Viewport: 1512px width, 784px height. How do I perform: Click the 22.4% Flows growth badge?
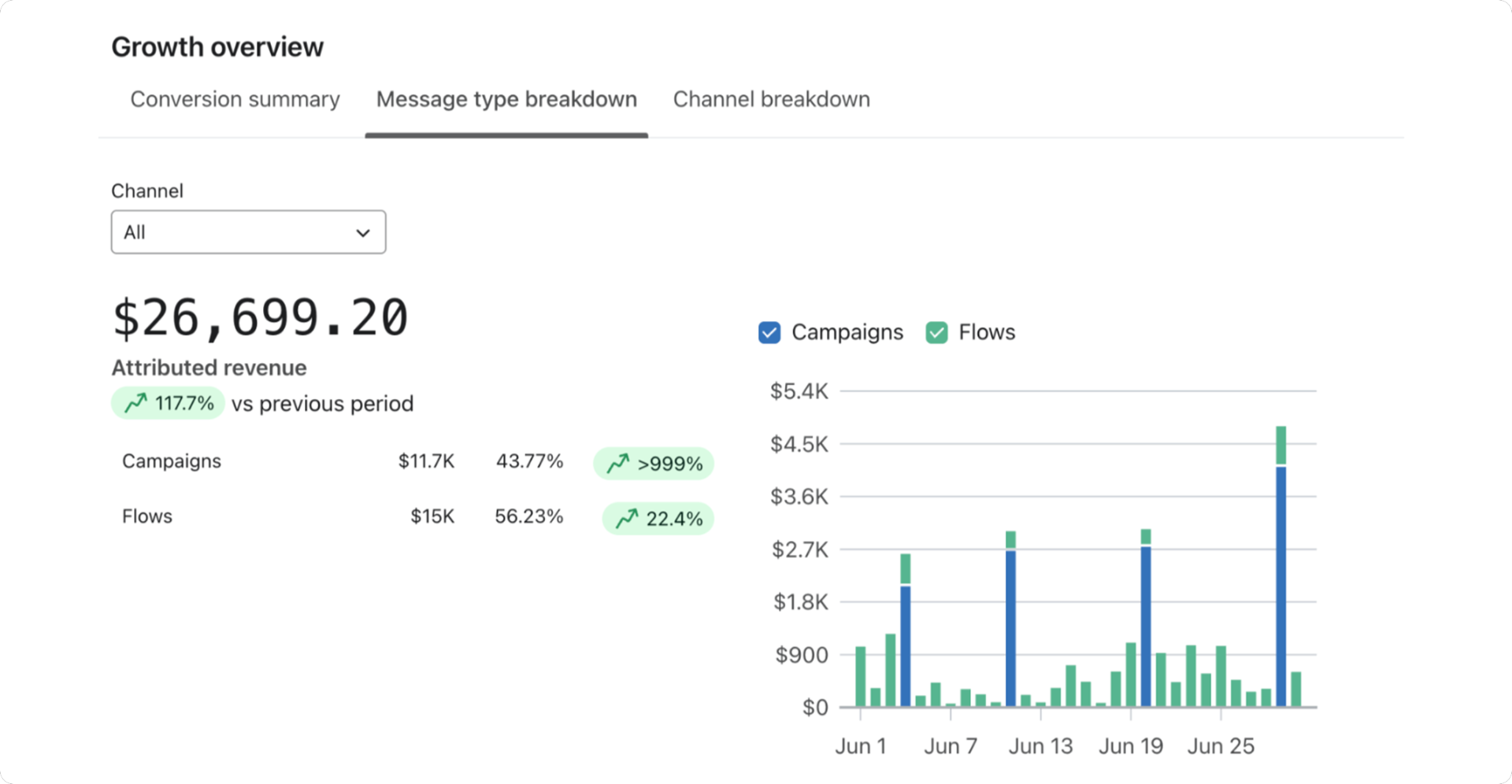coord(658,519)
